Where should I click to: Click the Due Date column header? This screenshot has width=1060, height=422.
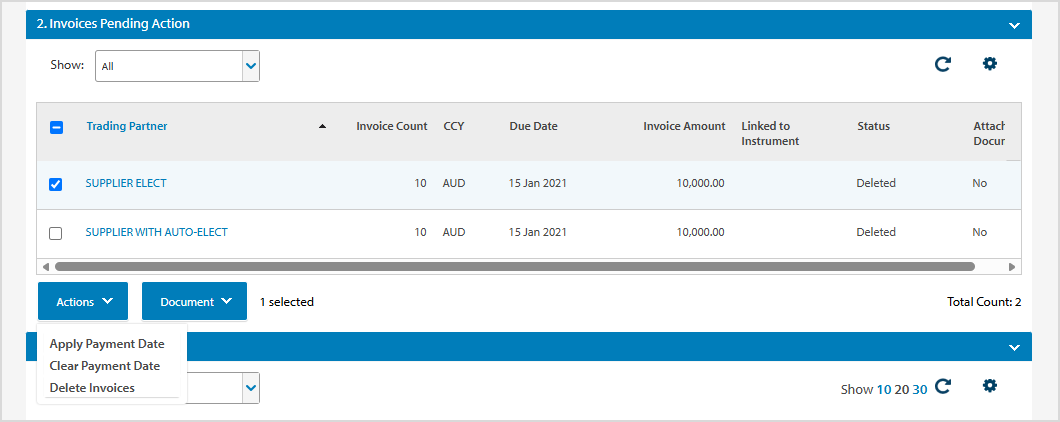[533, 126]
